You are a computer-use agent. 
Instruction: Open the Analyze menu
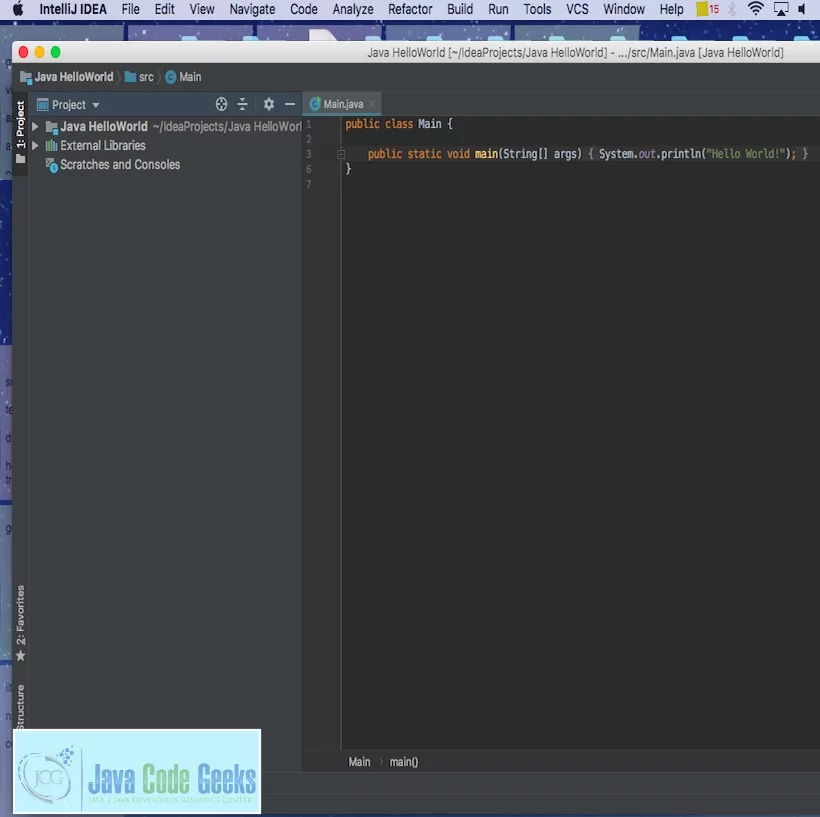[352, 9]
